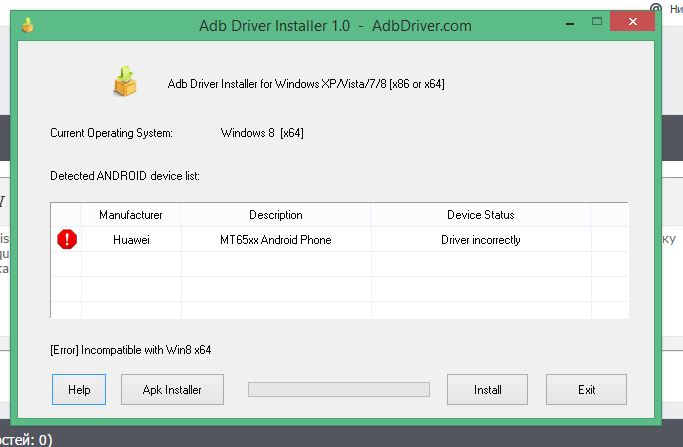Start driver installation with Install button
Screen dimensions: 683x447
[487, 390]
